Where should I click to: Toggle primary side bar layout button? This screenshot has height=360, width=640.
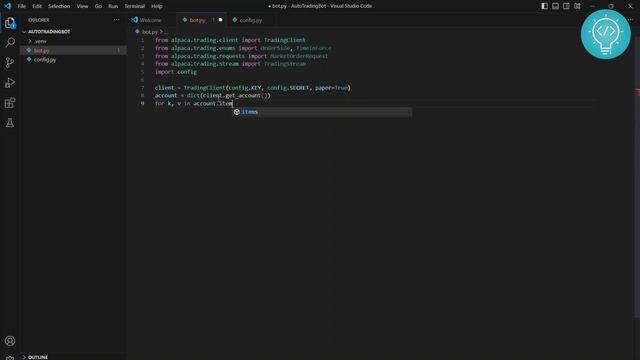pos(544,6)
